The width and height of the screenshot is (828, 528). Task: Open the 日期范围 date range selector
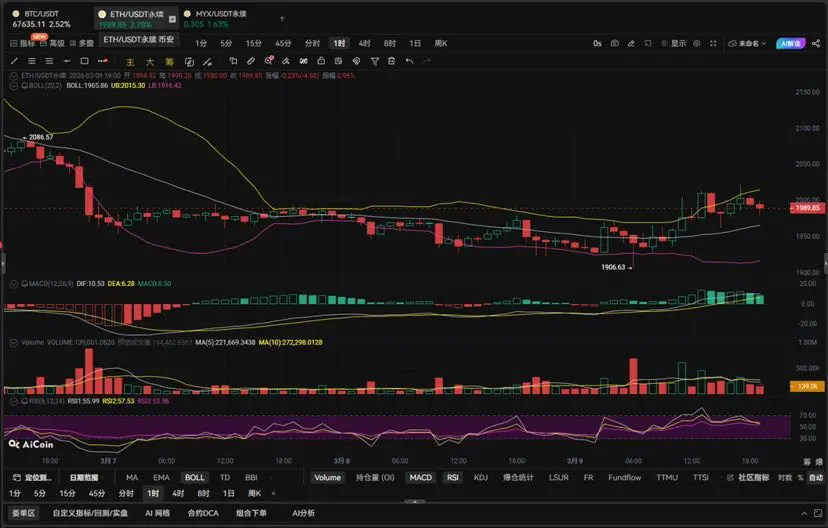click(84, 477)
